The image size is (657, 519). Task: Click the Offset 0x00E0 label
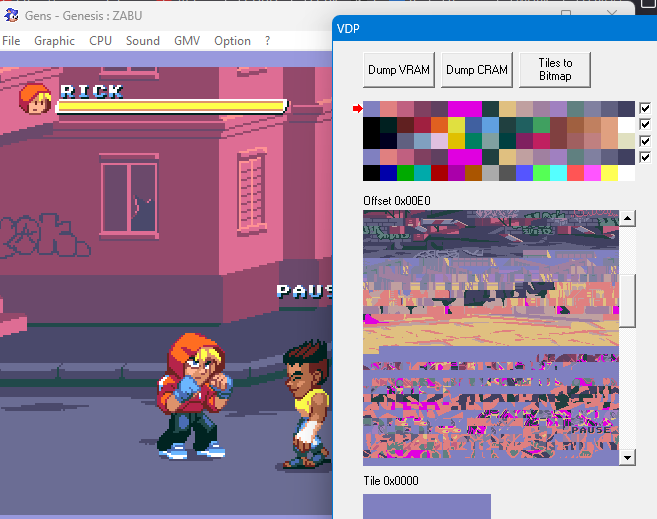(x=397, y=201)
